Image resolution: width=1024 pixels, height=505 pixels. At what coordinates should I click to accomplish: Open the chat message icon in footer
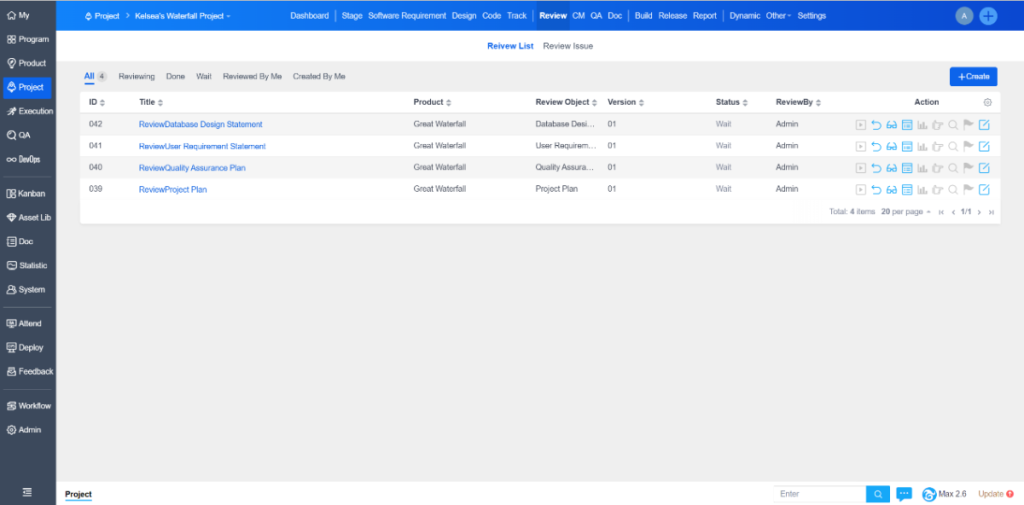tap(904, 494)
